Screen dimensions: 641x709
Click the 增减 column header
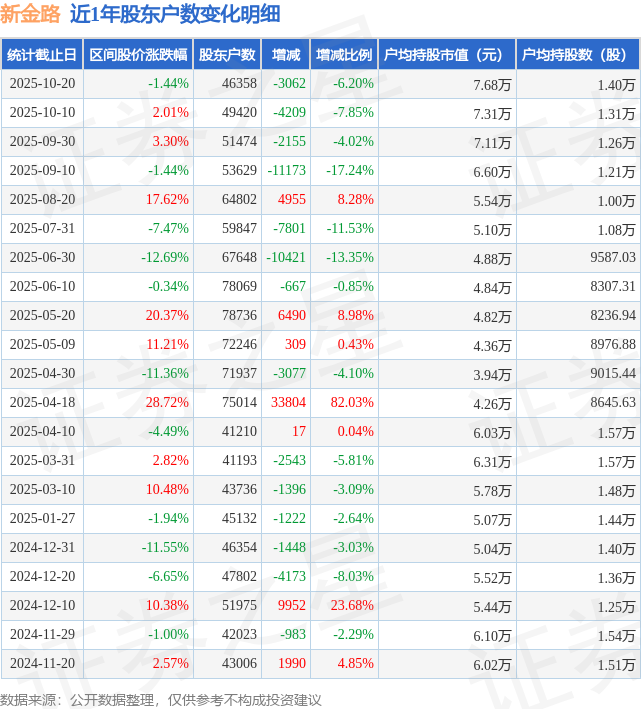pos(286,55)
